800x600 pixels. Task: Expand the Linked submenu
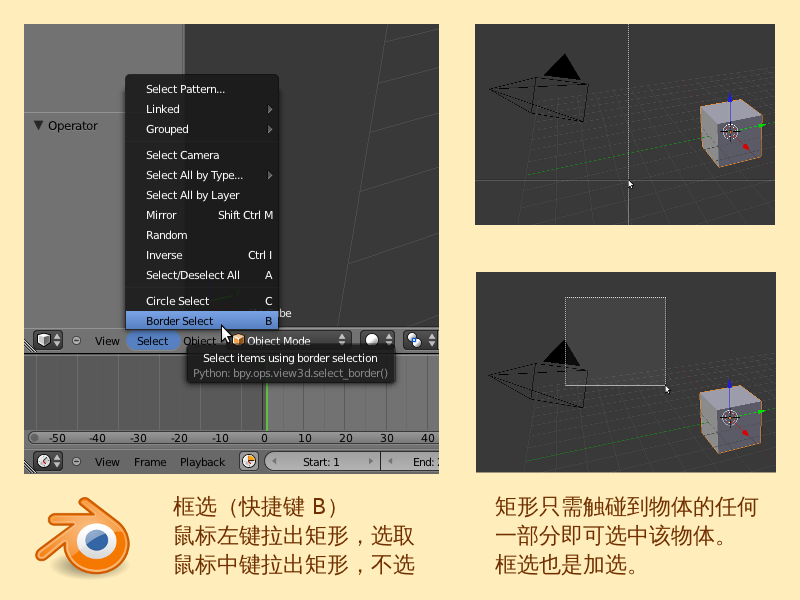pyautogui.click(x=202, y=109)
